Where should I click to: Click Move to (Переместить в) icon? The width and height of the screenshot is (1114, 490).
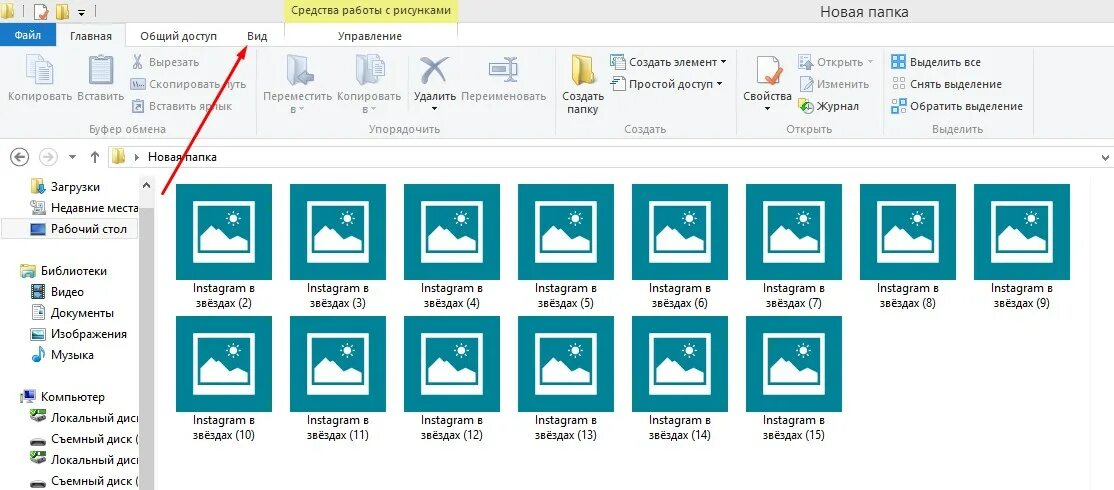[299, 70]
